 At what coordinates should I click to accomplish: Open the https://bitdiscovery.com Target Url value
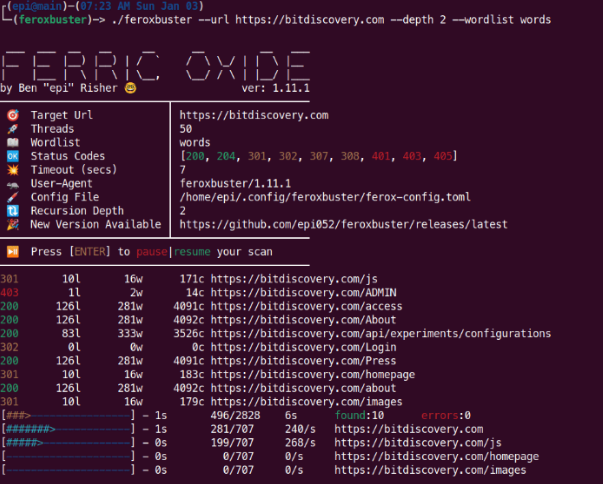pyautogui.click(x=254, y=115)
